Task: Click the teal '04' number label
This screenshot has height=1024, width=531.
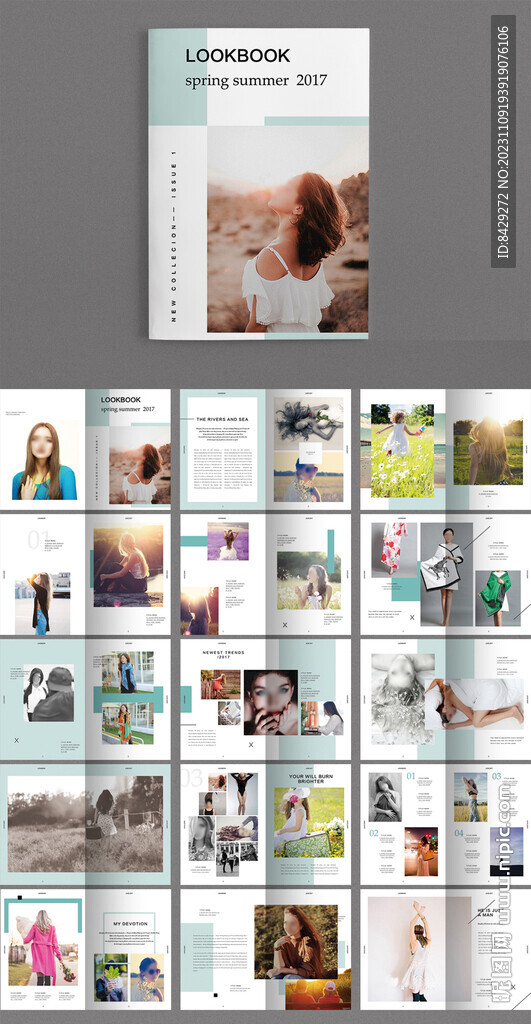Action: pos(459,833)
